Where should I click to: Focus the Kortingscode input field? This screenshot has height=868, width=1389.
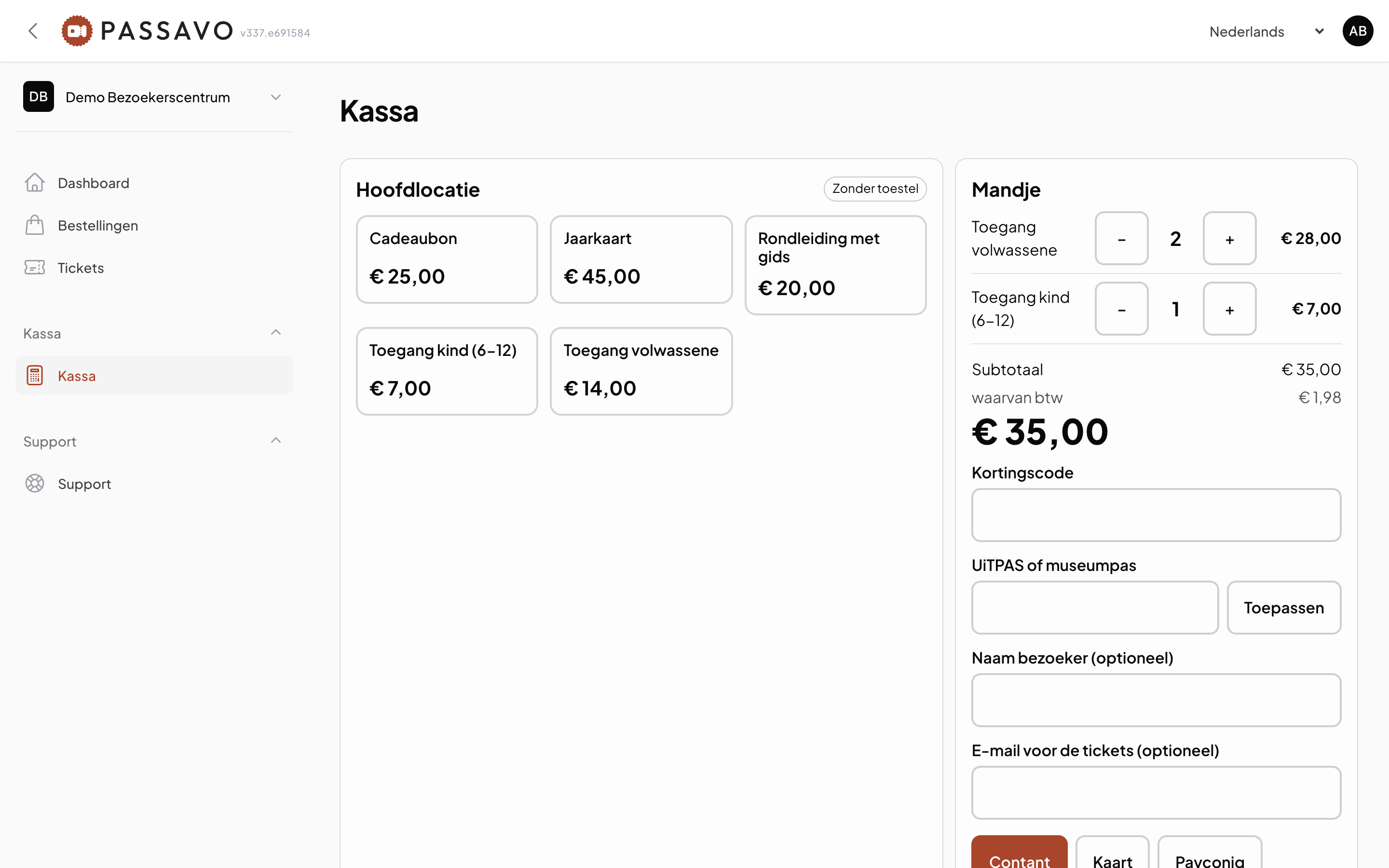(1156, 515)
